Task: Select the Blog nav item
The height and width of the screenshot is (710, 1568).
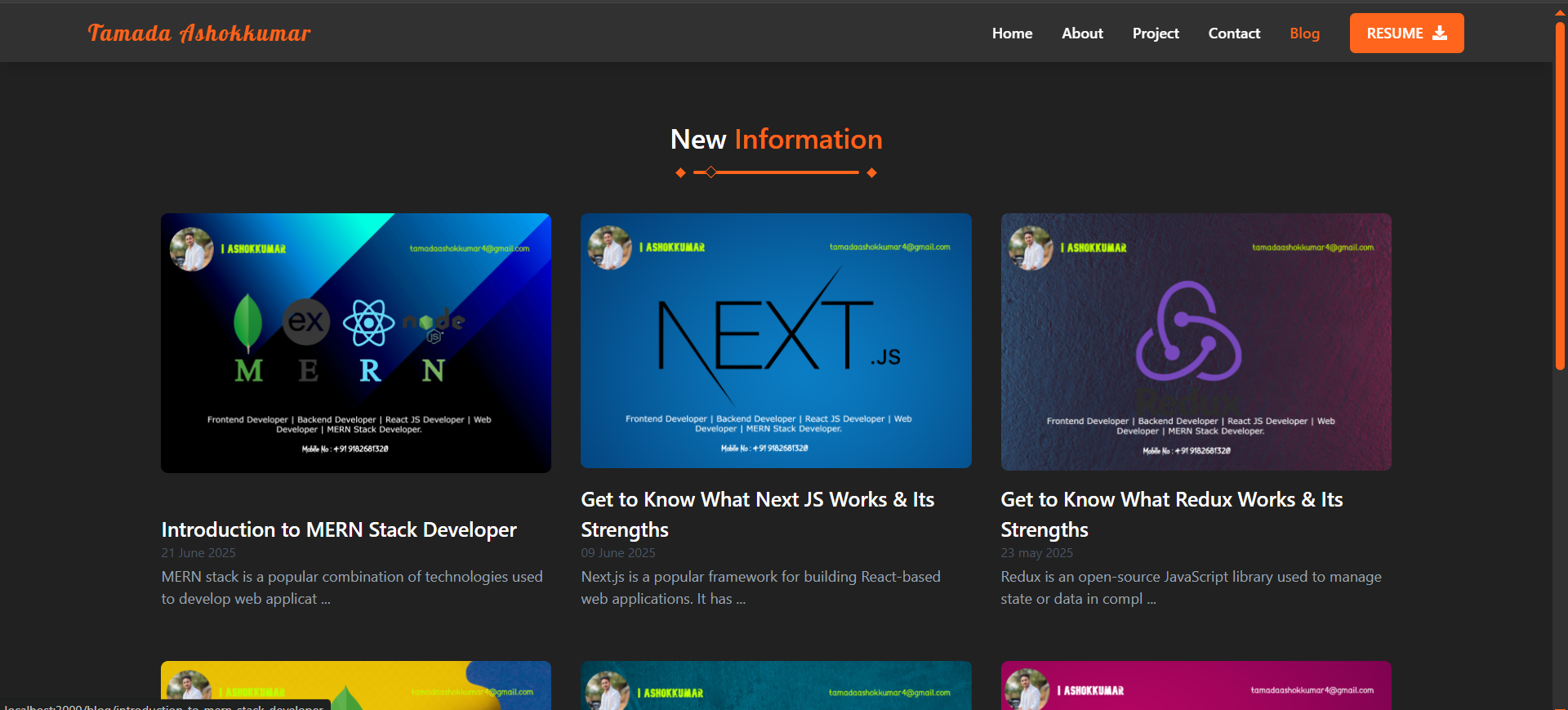Action: pos(1304,33)
